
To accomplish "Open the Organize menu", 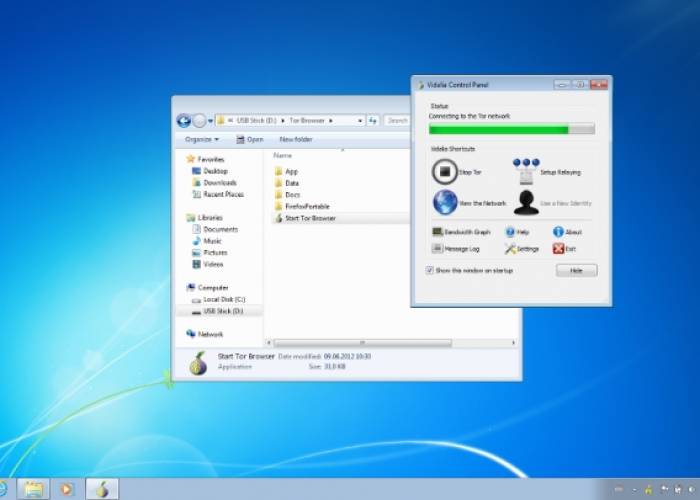I will (202, 139).
